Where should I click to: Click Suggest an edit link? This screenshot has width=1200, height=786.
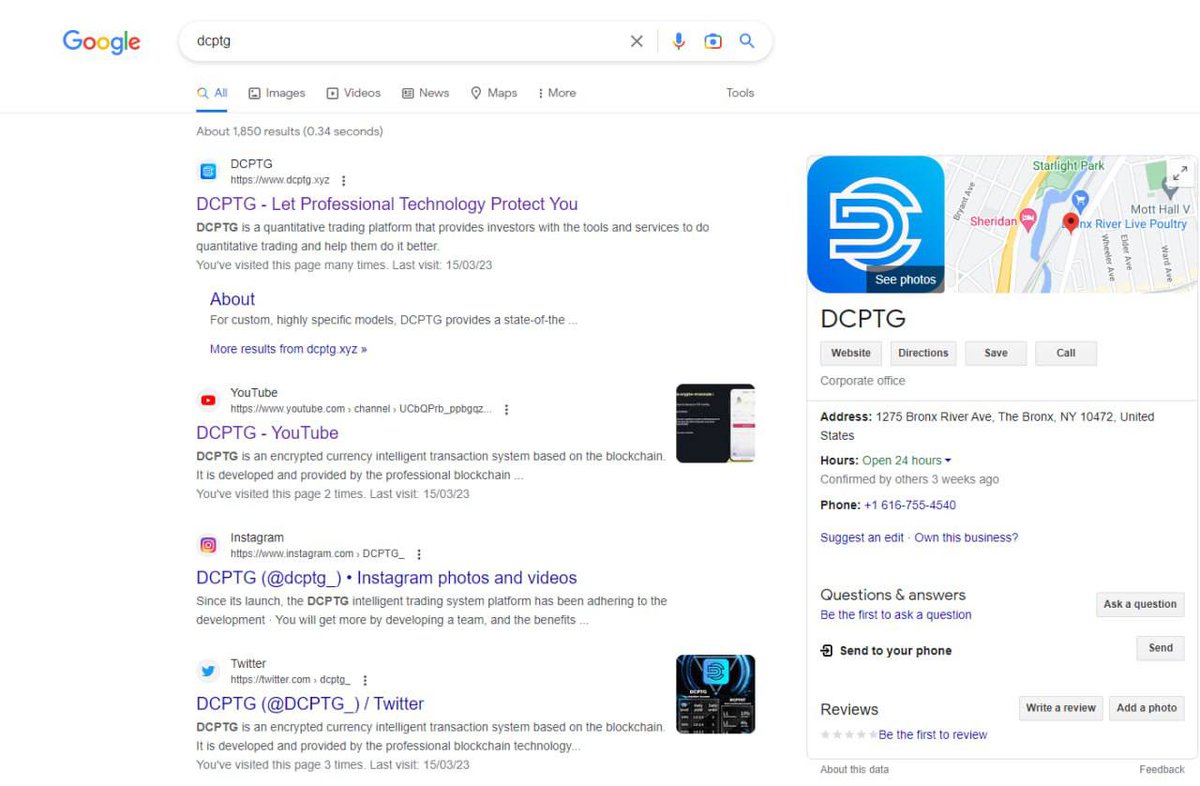point(862,538)
